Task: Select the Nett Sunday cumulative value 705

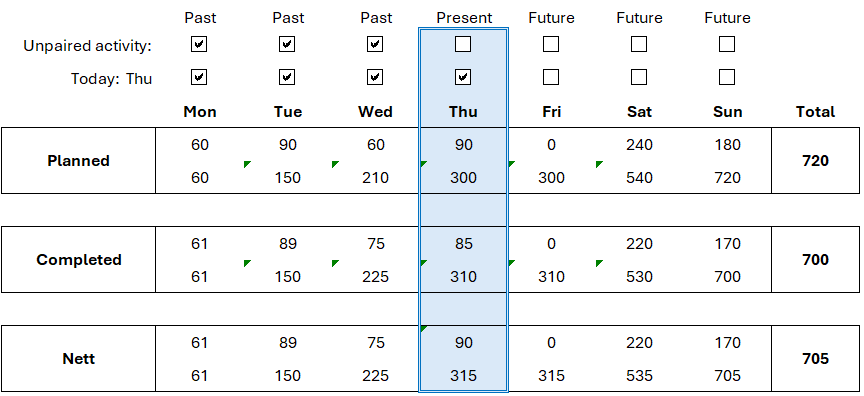Action: [x=727, y=376]
